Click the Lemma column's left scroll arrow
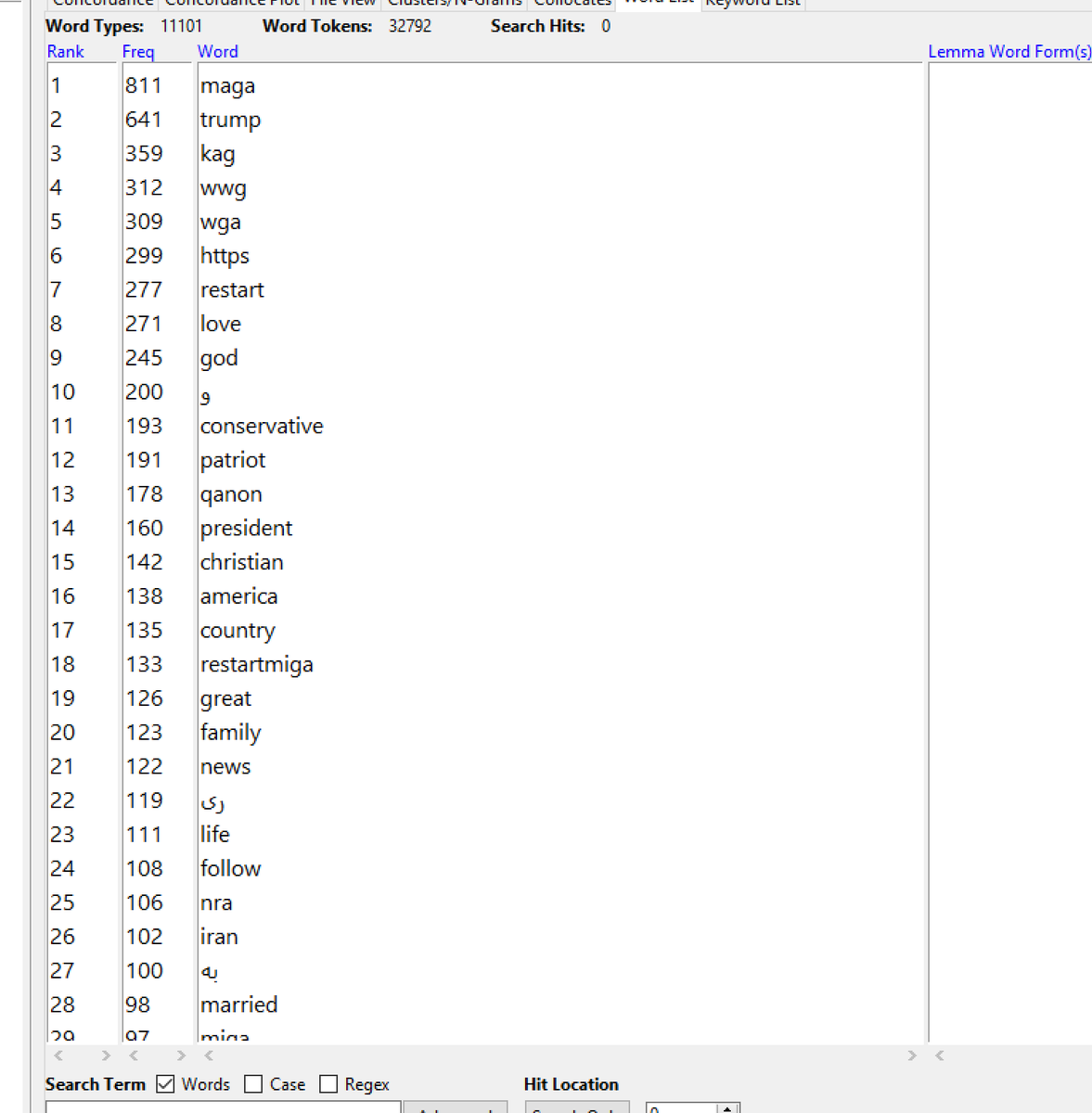The height and width of the screenshot is (1113, 1092). click(x=940, y=1055)
